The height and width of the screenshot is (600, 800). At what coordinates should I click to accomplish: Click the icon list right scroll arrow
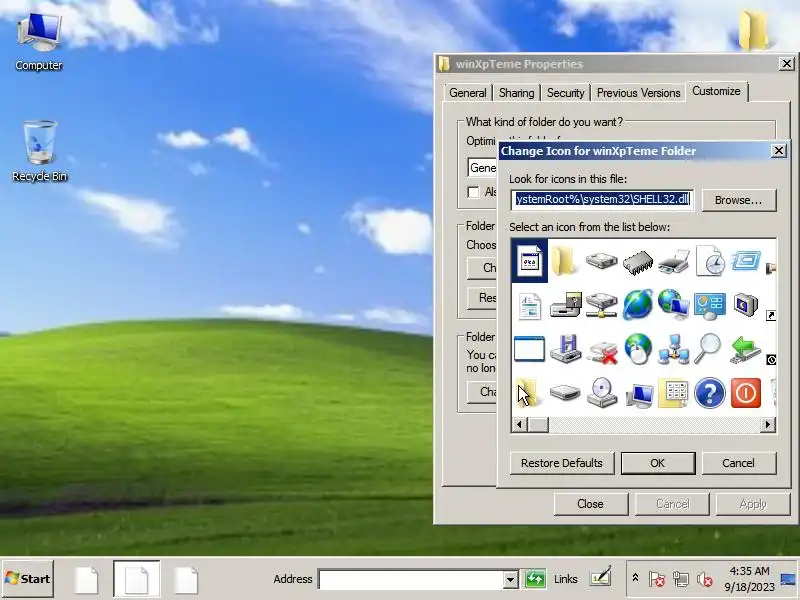pyautogui.click(x=768, y=424)
